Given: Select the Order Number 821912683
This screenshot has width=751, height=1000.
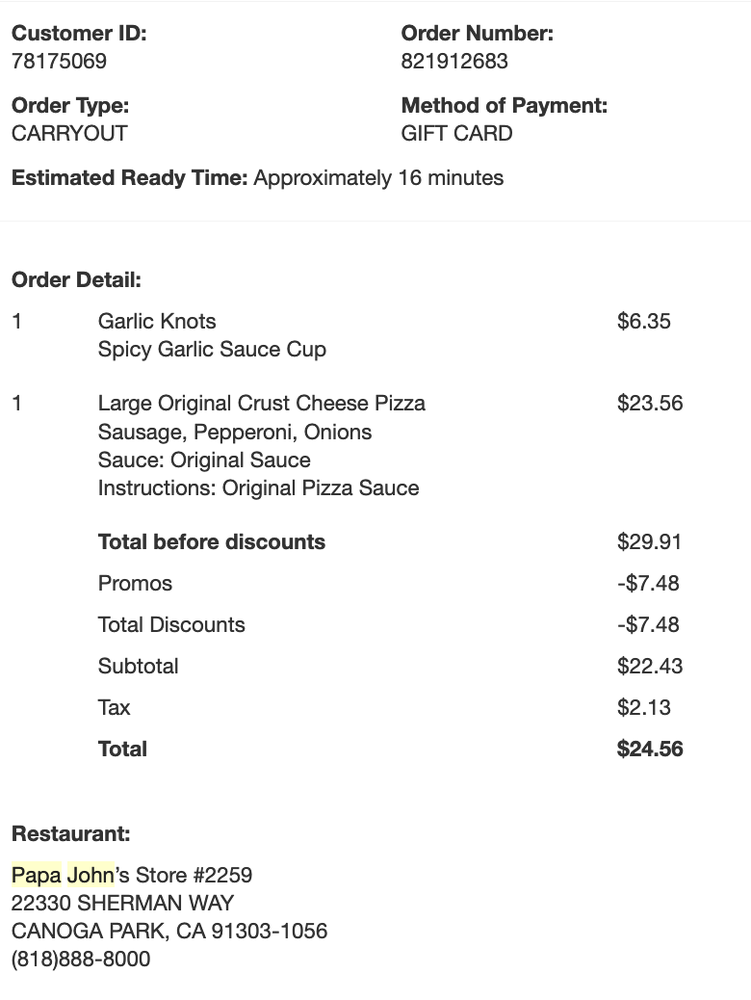Looking at the screenshot, I should click(454, 61).
